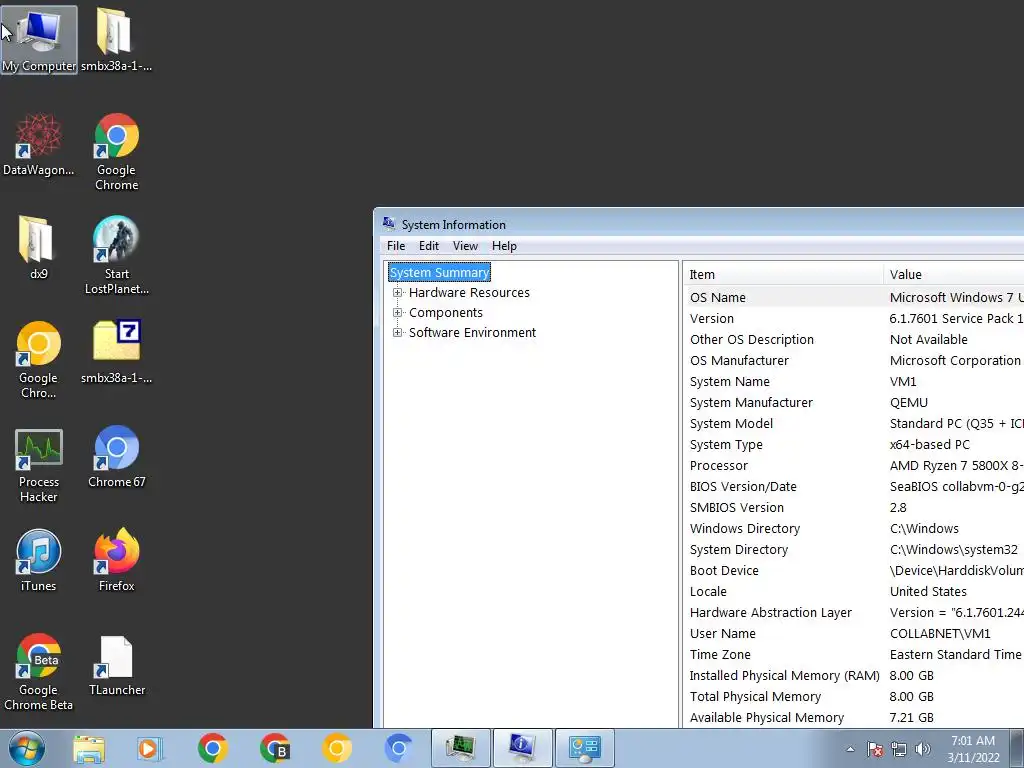Launch the DataWagon desktop shortcut
Image resolution: width=1024 pixels, height=768 pixels.
39,145
